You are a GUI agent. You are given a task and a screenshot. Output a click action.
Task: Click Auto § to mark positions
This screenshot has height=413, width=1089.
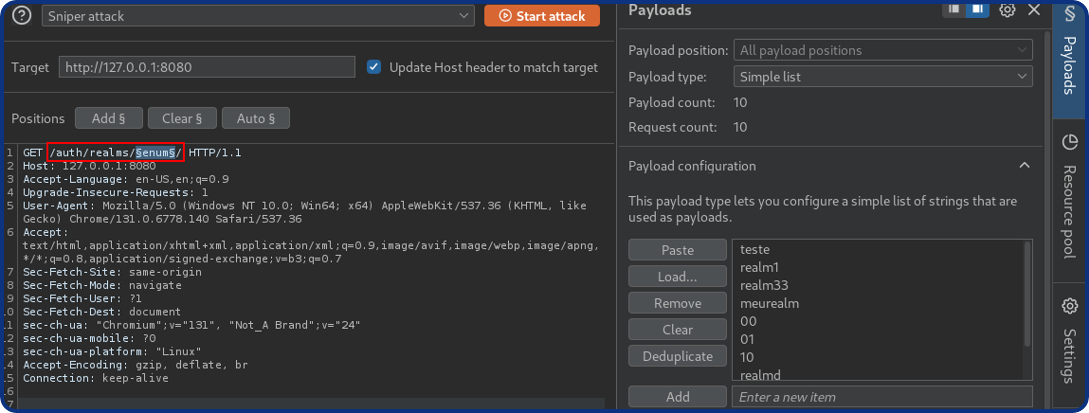point(255,118)
